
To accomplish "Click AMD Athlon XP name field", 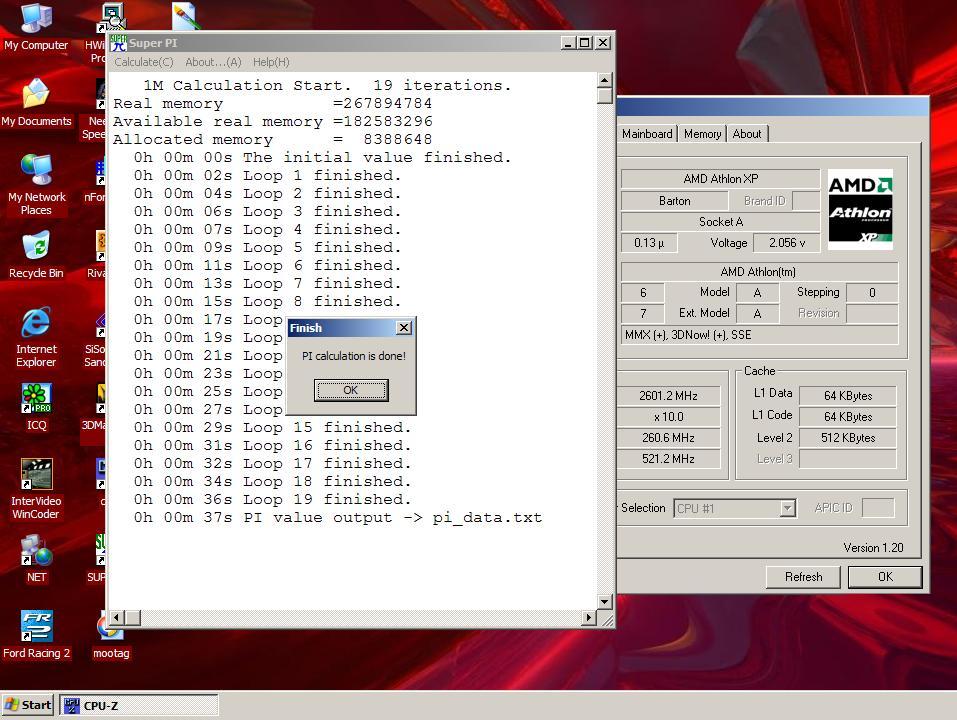I will (720, 179).
